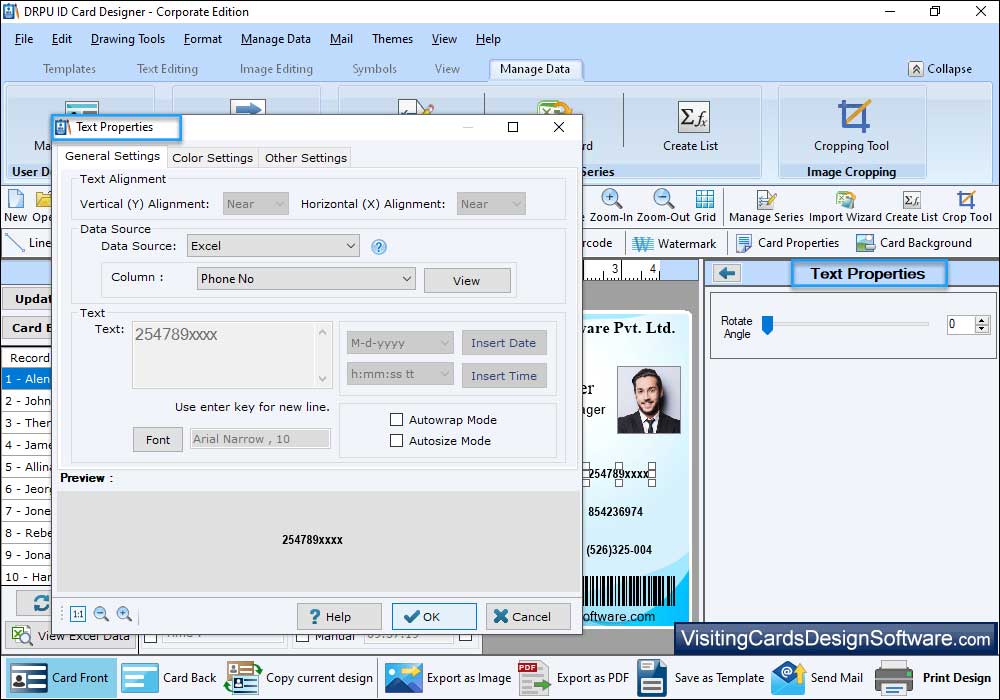Click the Create List sigma icon in ribbon
The width and height of the screenshot is (1000, 700).
(x=693, y=117)
